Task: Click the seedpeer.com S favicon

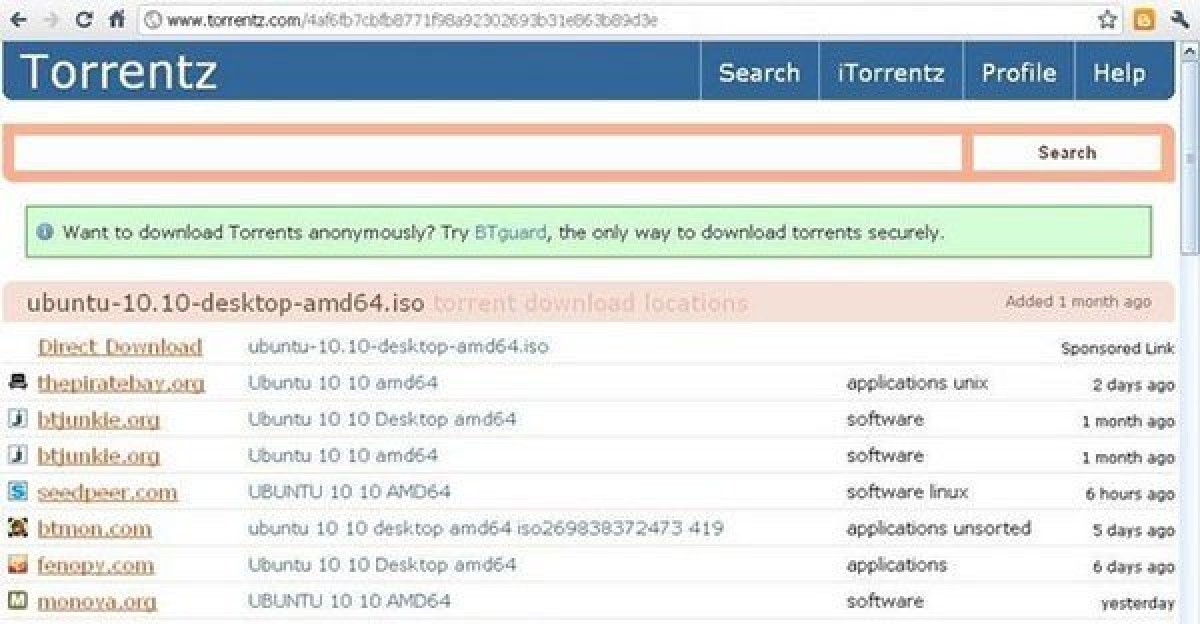Action: [x=17, y=491]
